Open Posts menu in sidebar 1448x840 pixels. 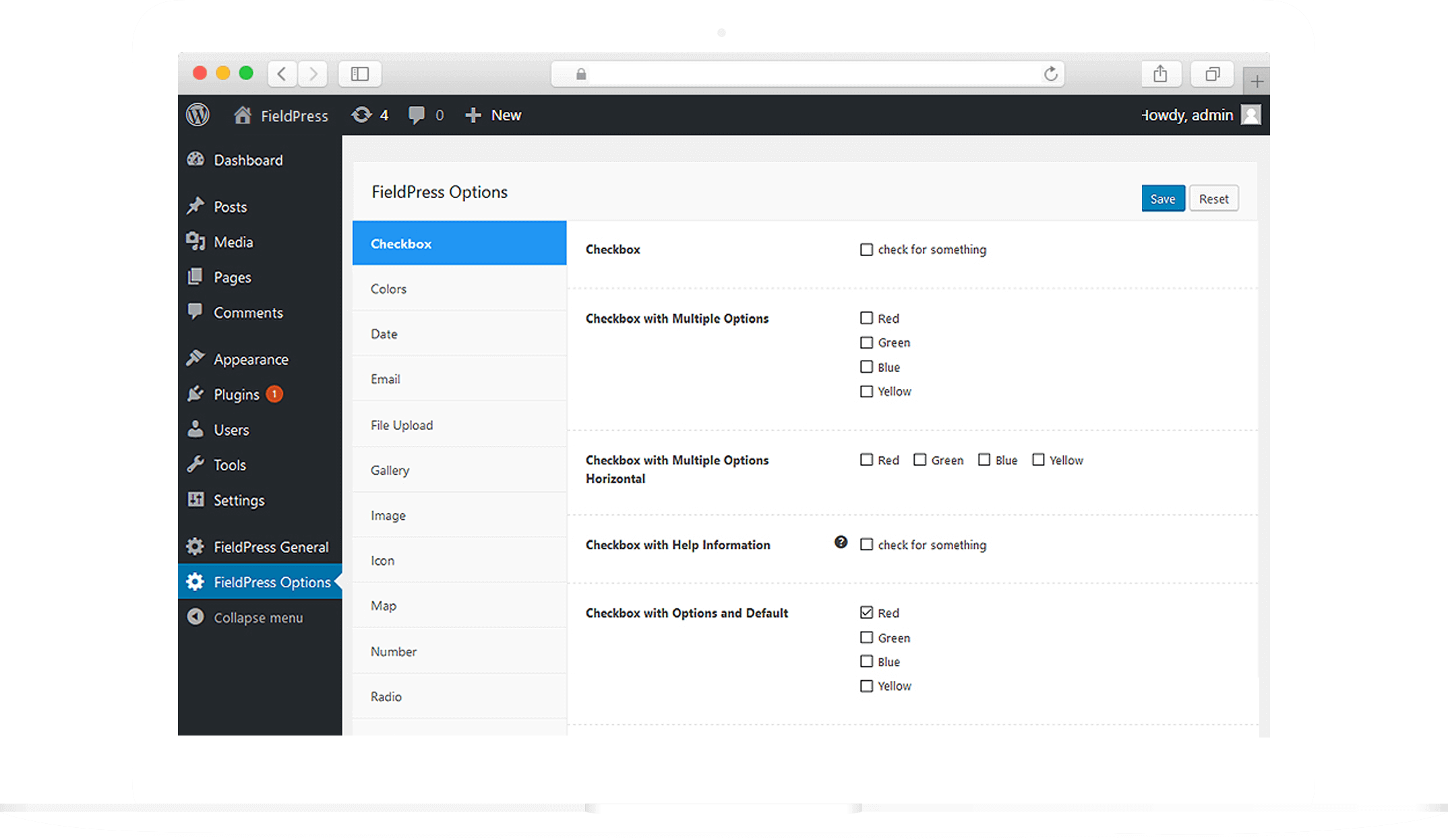tap(260, 207)
